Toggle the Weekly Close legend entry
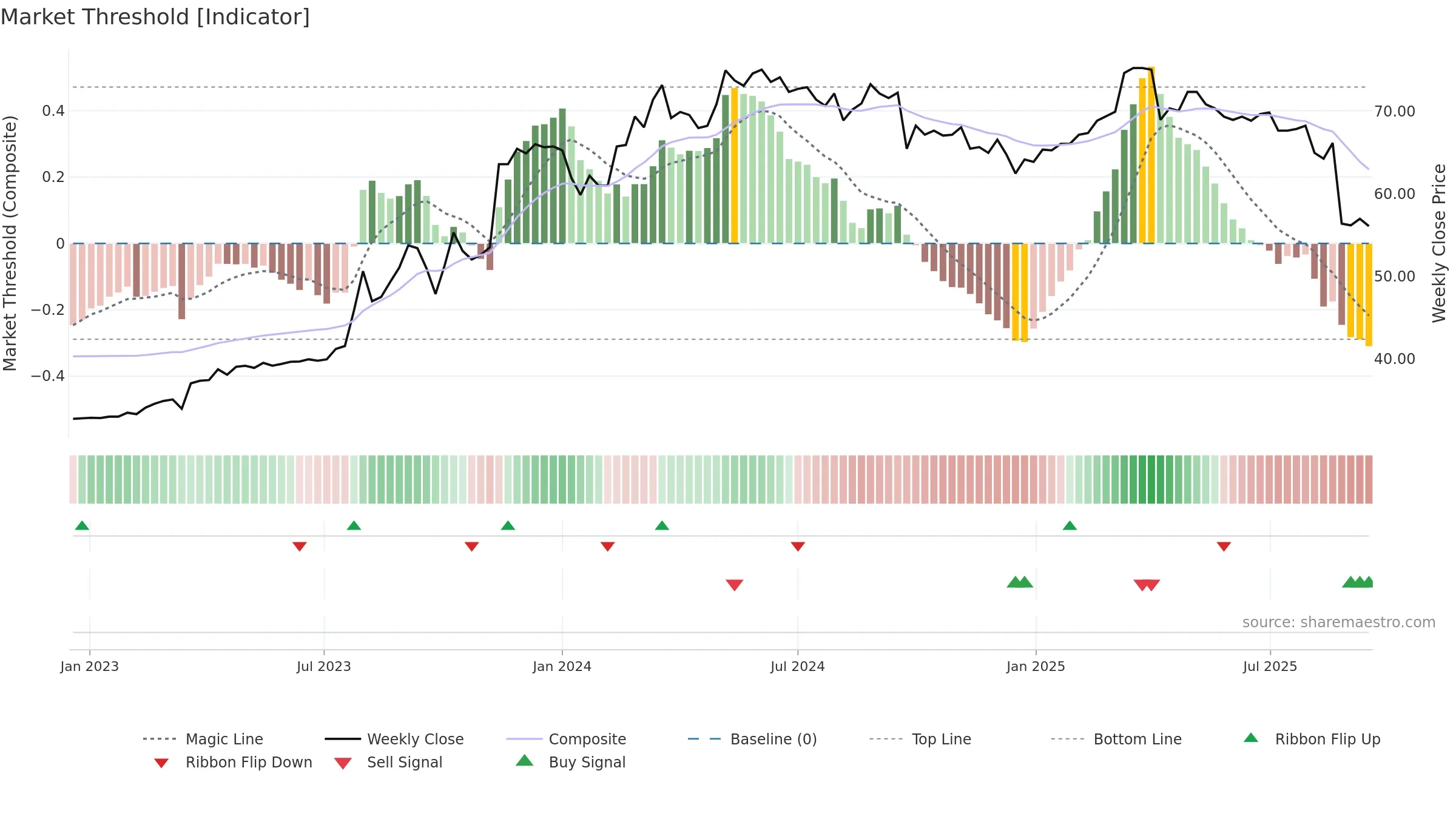The image size is (1456, 819). tap(394, 739)
